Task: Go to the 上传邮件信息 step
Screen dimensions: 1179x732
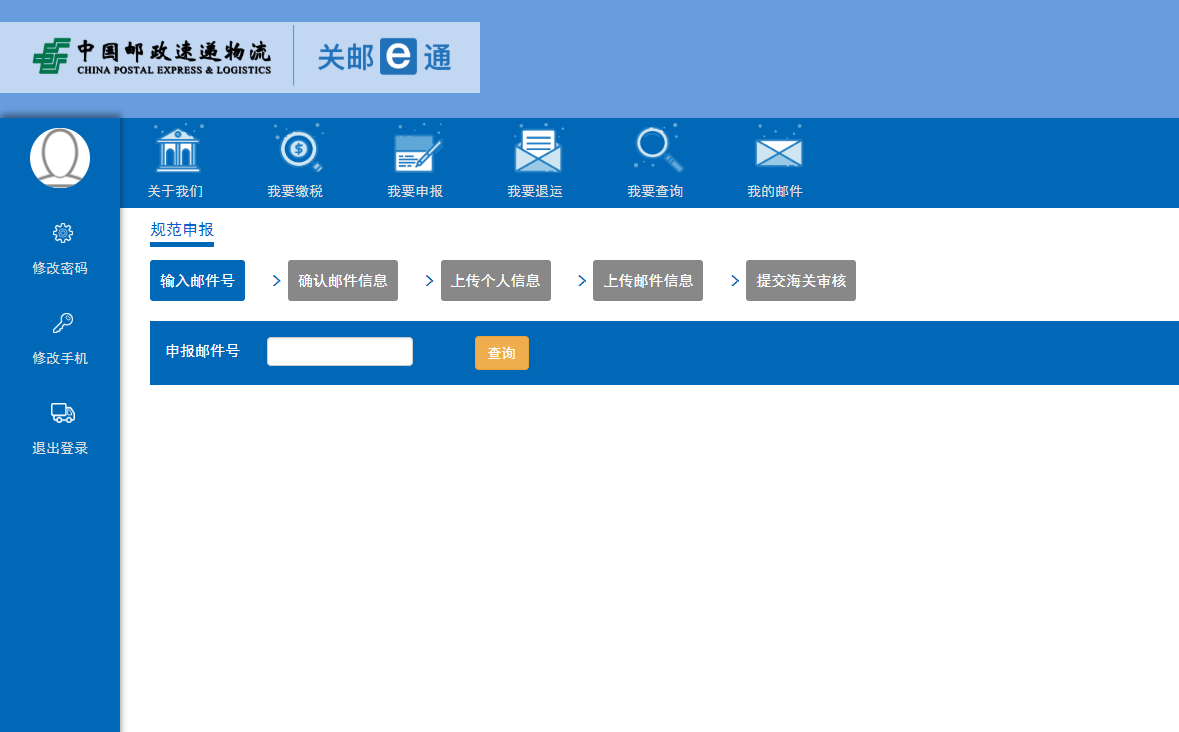Action: click(x=648, y=281)
